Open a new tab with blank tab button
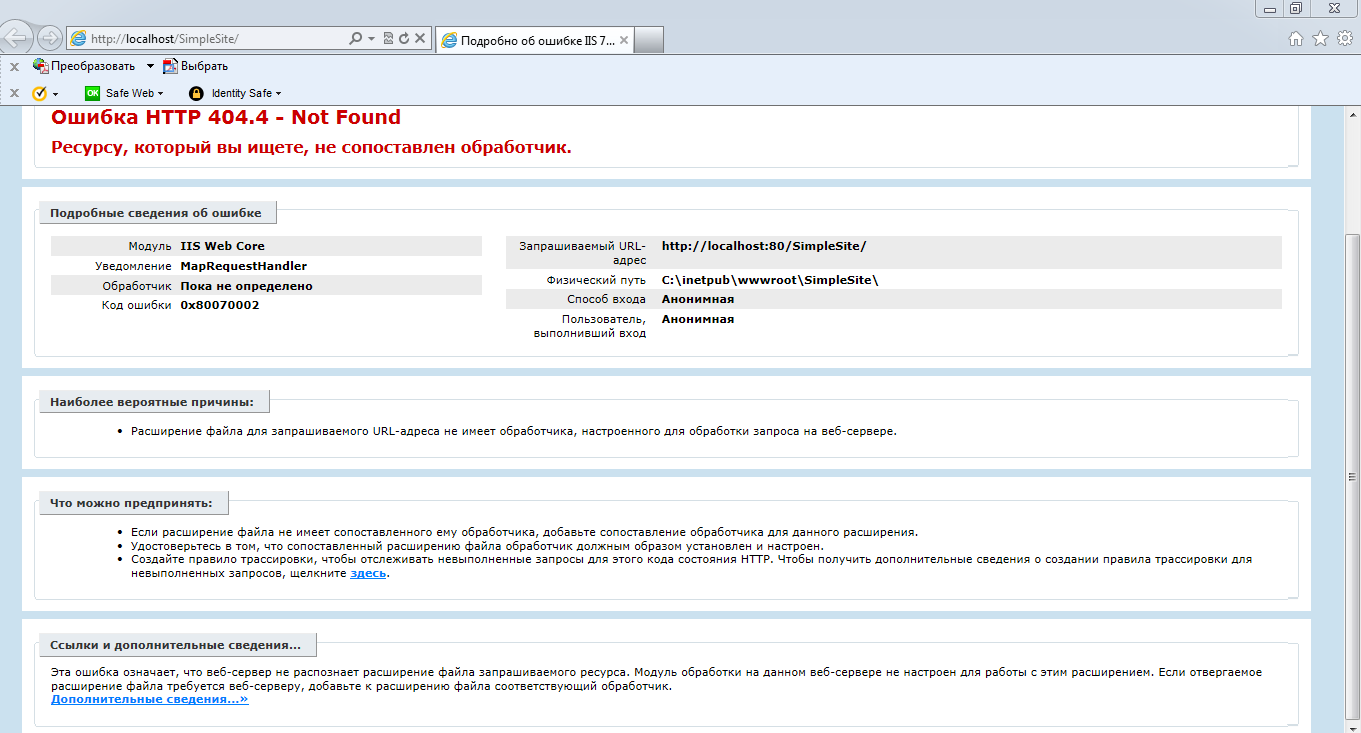This screenshot has height=733, width=1361. (x=649, y=40)
